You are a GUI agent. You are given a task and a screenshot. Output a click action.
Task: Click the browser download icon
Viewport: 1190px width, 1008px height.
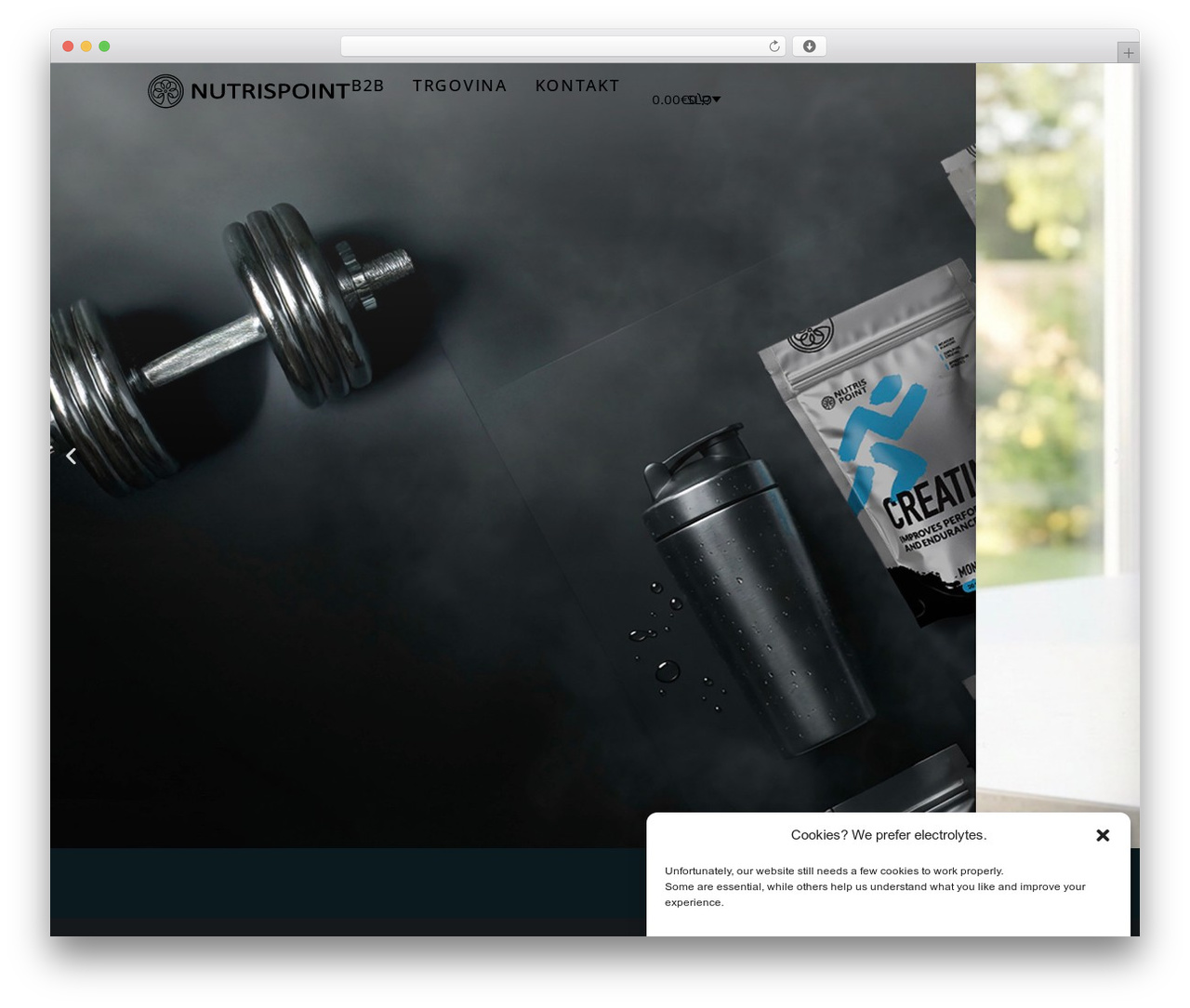pos(809,46)
